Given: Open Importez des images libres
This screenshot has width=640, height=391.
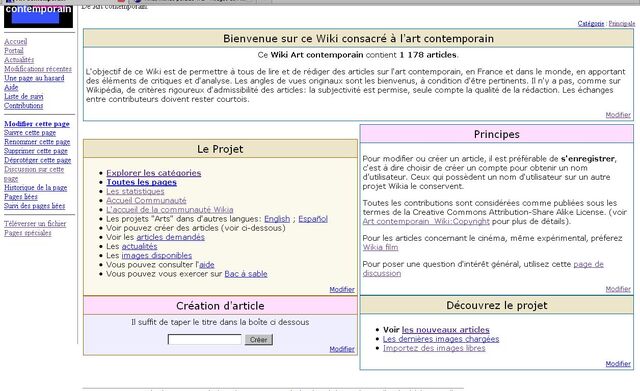Looking at the screenshot, I should pos(434,348).
